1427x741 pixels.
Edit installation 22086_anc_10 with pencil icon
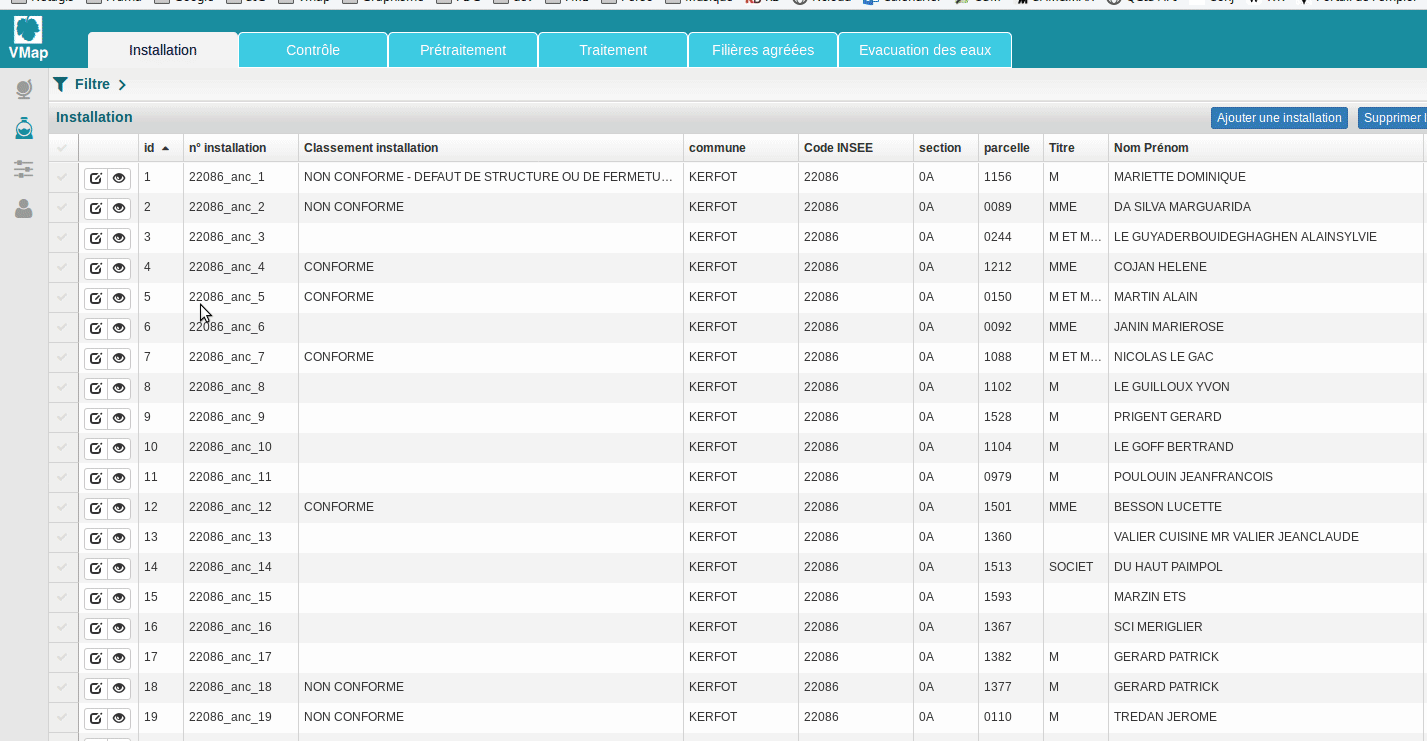pyautogui.click(x=96, y=449)
